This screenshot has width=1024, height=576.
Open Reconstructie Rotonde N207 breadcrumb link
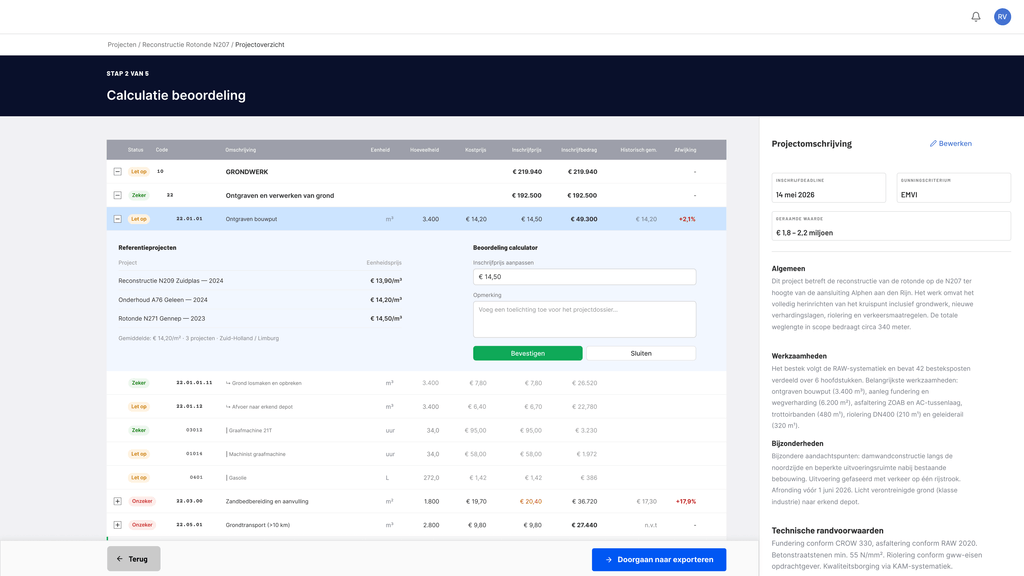tap(185, 44)
